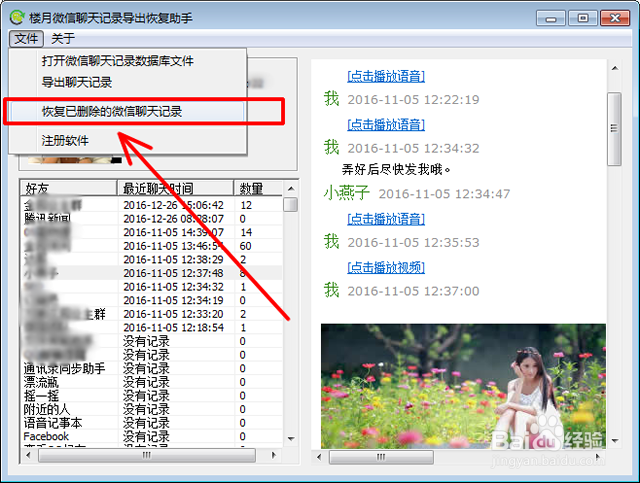Close the application window
The width and height of the screenshot is (640, 483).
(x=615, y=18)
